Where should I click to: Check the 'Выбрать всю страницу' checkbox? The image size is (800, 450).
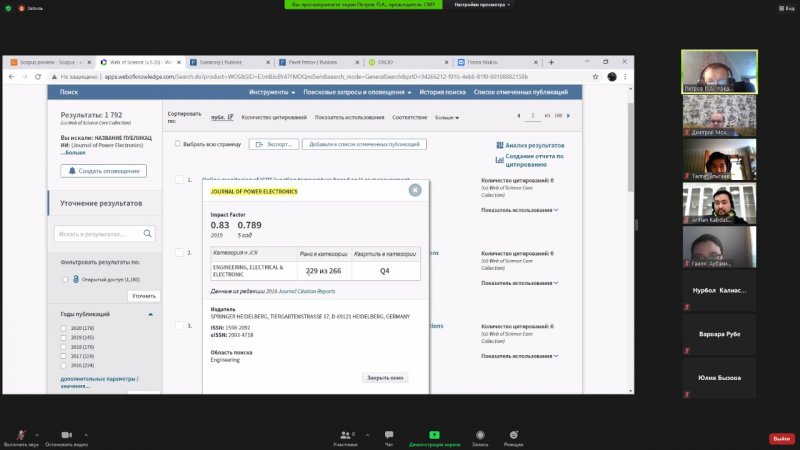tap(177, 144)
